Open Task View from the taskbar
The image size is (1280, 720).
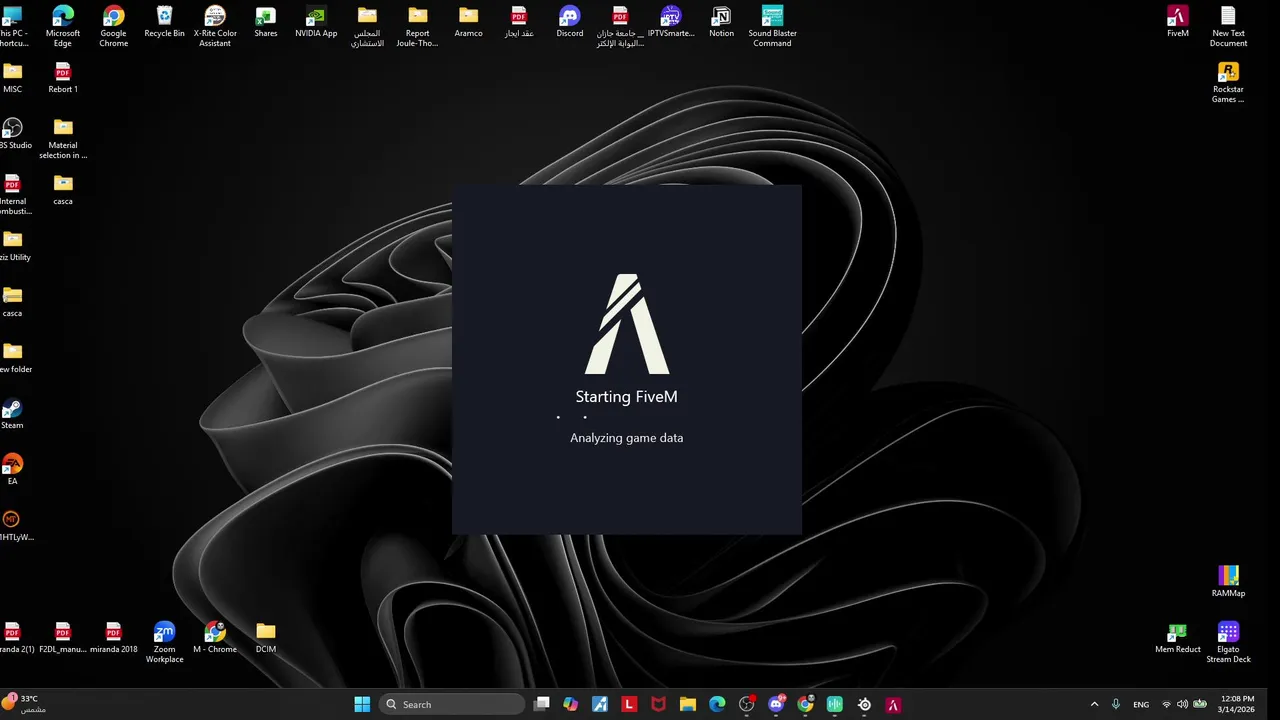541,704
